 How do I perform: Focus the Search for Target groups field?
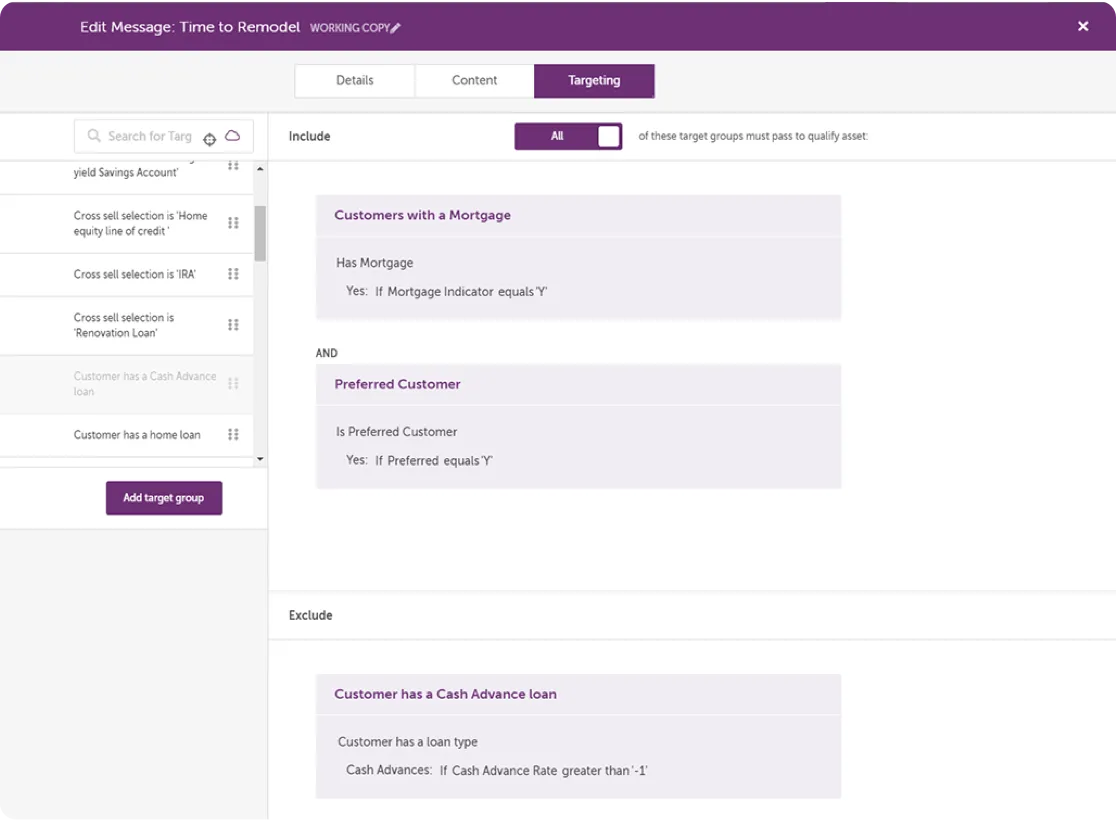coord(150,136)
